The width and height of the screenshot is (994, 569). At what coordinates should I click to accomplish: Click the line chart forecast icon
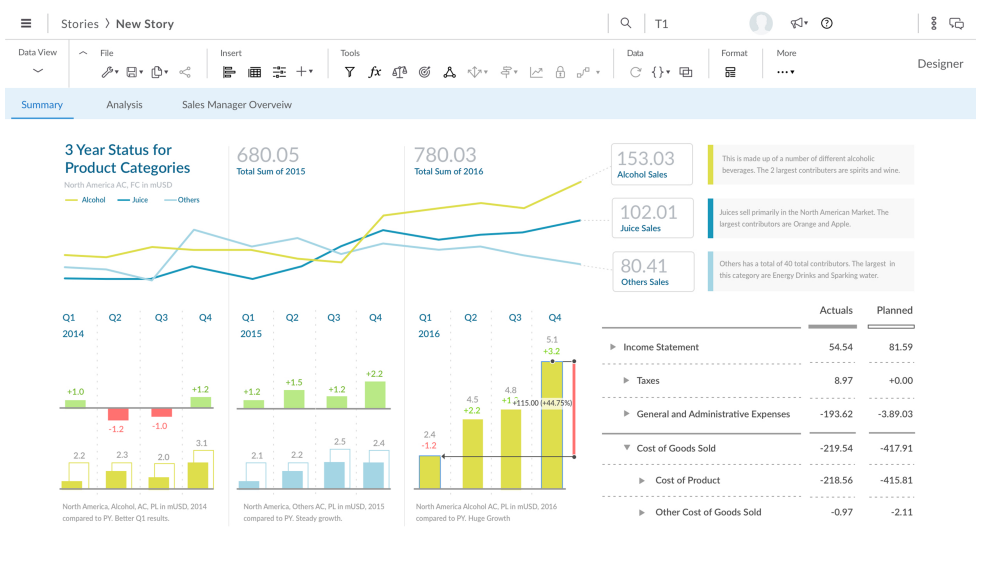click(536, 72)
